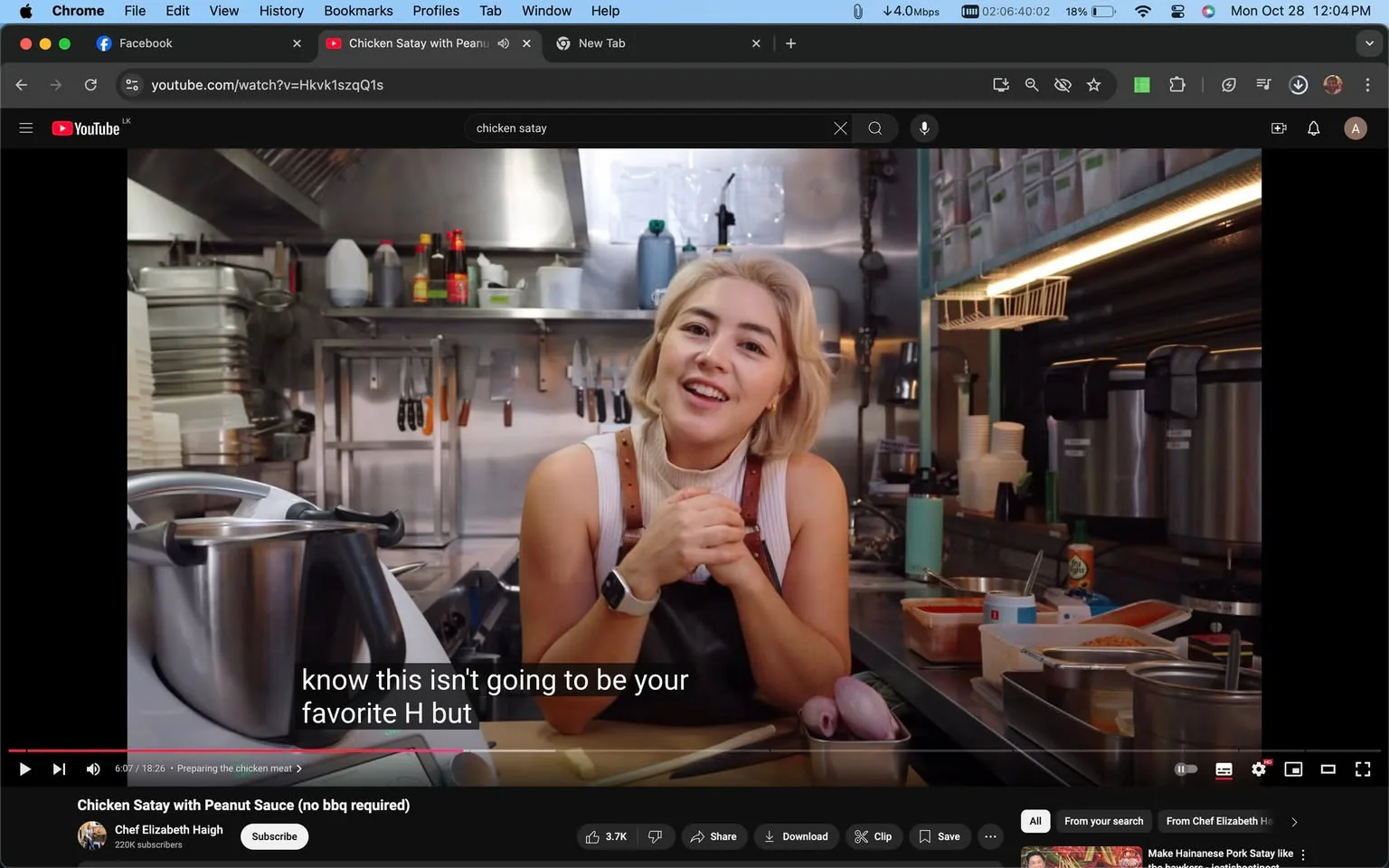Open options for Hainanese Pork Satay video
The width and height of the screenshot is (1389, 868).
[x=1303, y=854]
